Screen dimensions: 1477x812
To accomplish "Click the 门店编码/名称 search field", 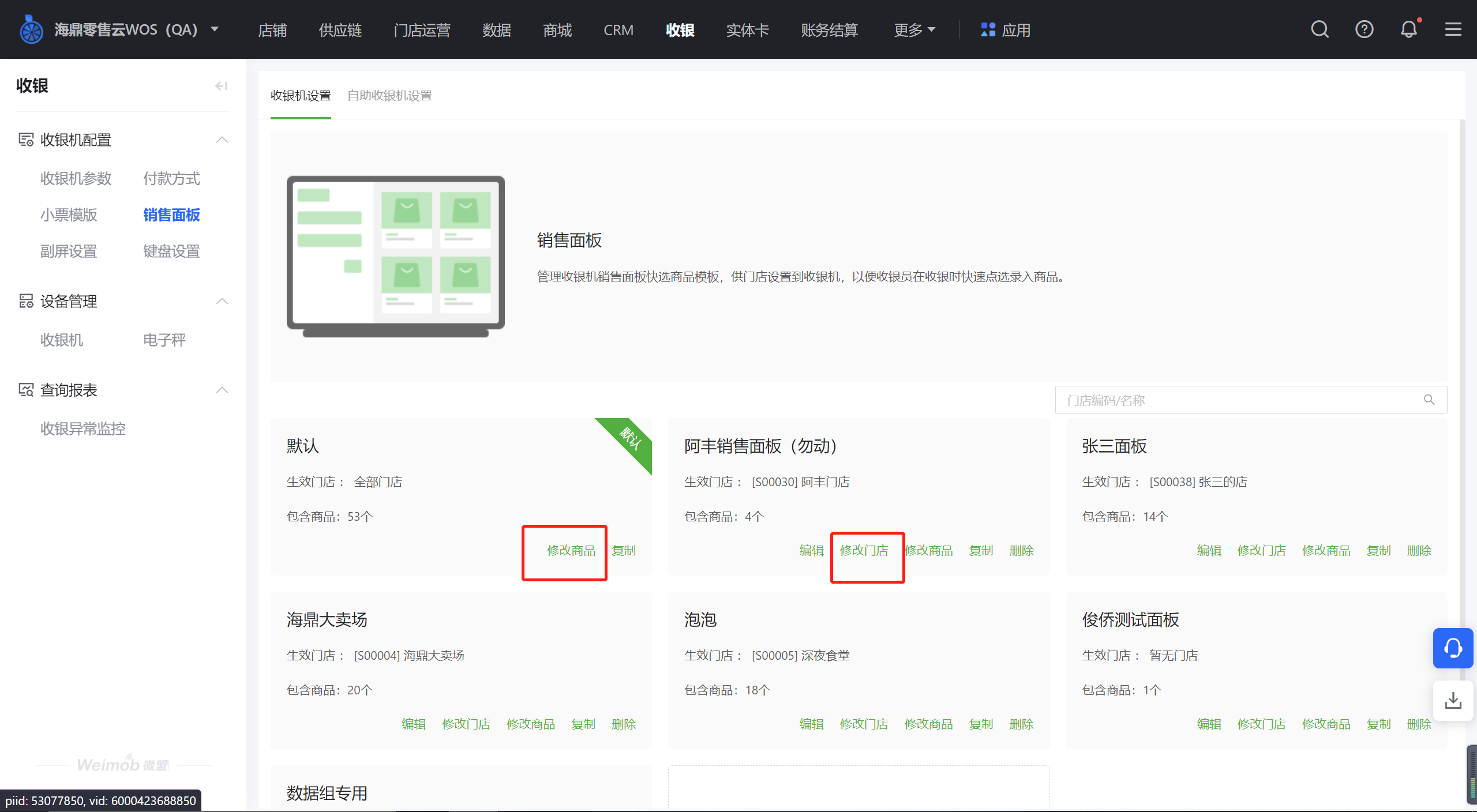I will coord(1251,400).
